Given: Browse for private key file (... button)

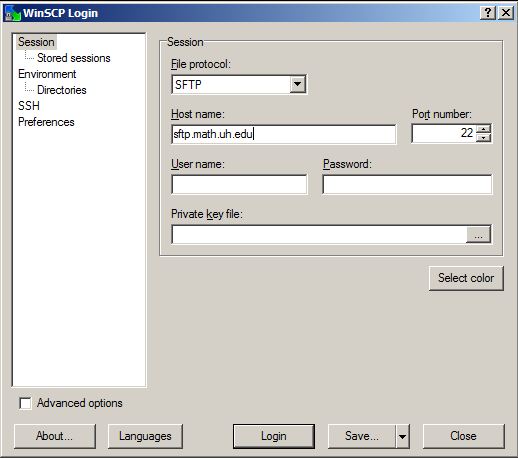Looking at the screenshot, I should click(478, 234).
